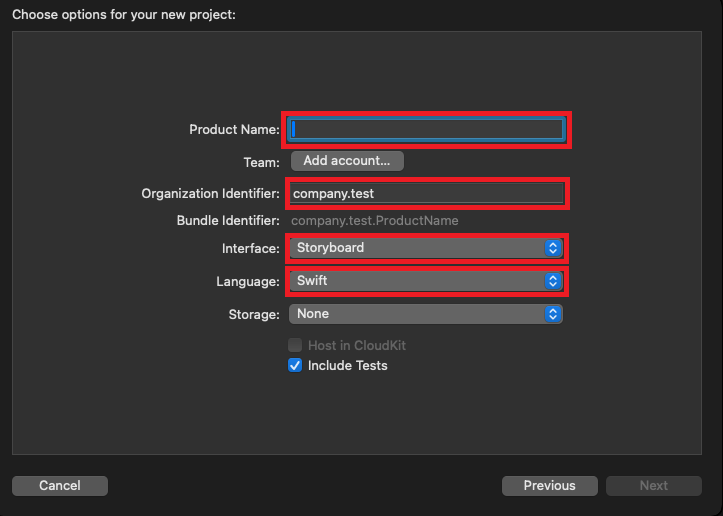723x516 pixels.
Task: Click the up-down arrows of Interface popup
Action: (x=553, y=248)
